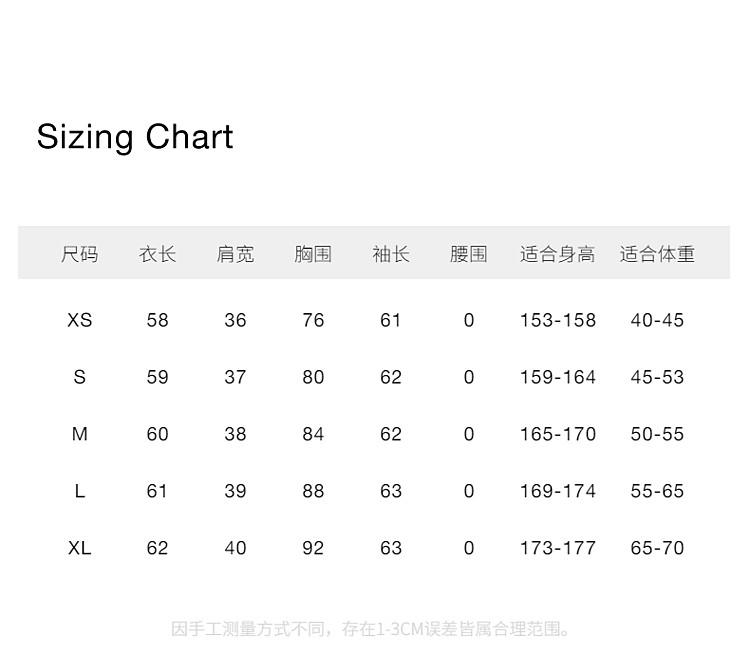Click bust value 88 in the L row
The height and width of the screenshot is (672, 750).
click(313, 491)
